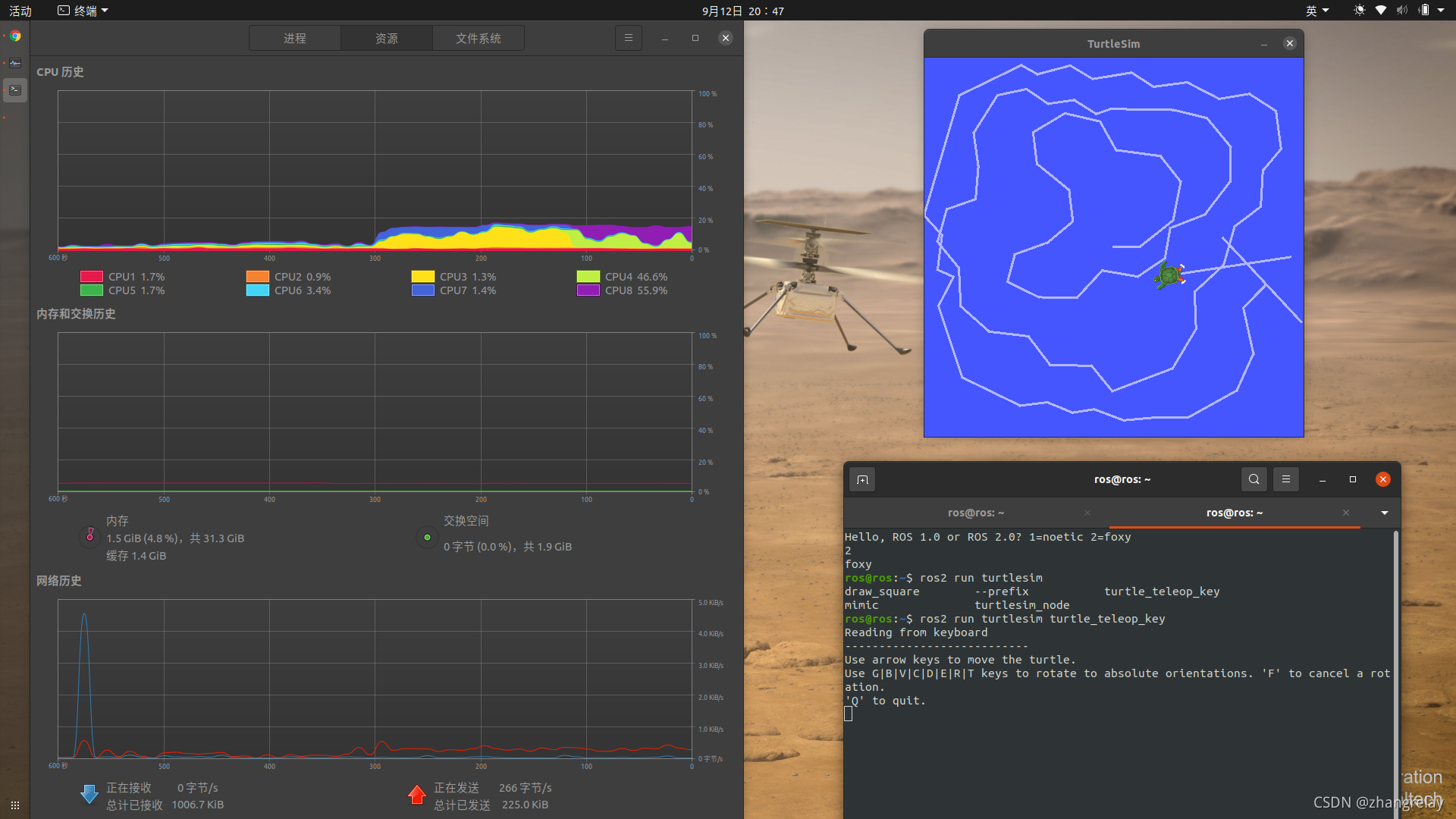The width and height of the screenshot is (1456, 819).
Task: Open the applications grid
Action: pyautogui.click(x=15, y=805)
